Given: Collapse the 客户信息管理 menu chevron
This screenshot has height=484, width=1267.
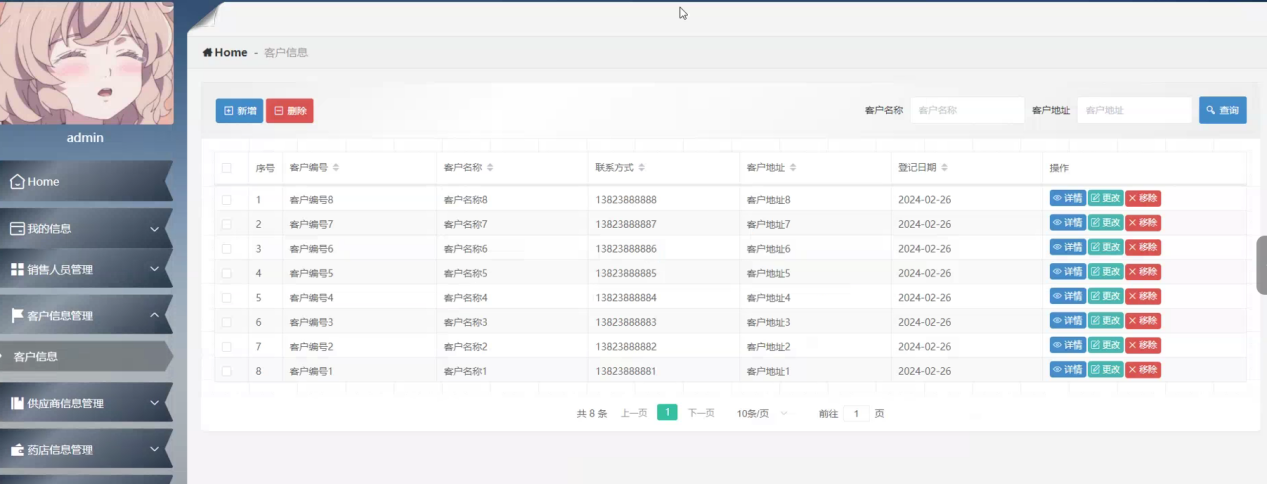Looking at the screenshot, I should pos(154,316).
